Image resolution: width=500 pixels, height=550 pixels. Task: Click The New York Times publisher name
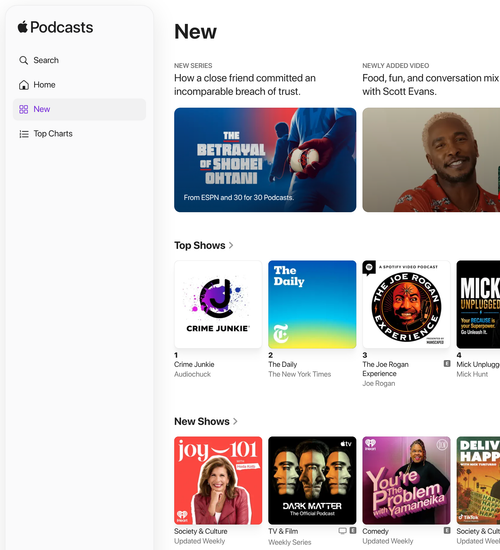click(300, 374)
